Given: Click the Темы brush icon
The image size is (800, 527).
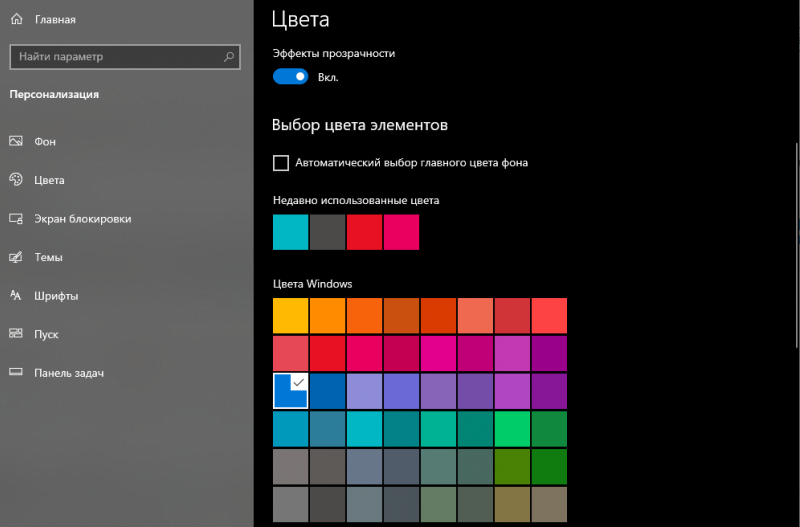Looking at the screenshot, I should 16,257.
